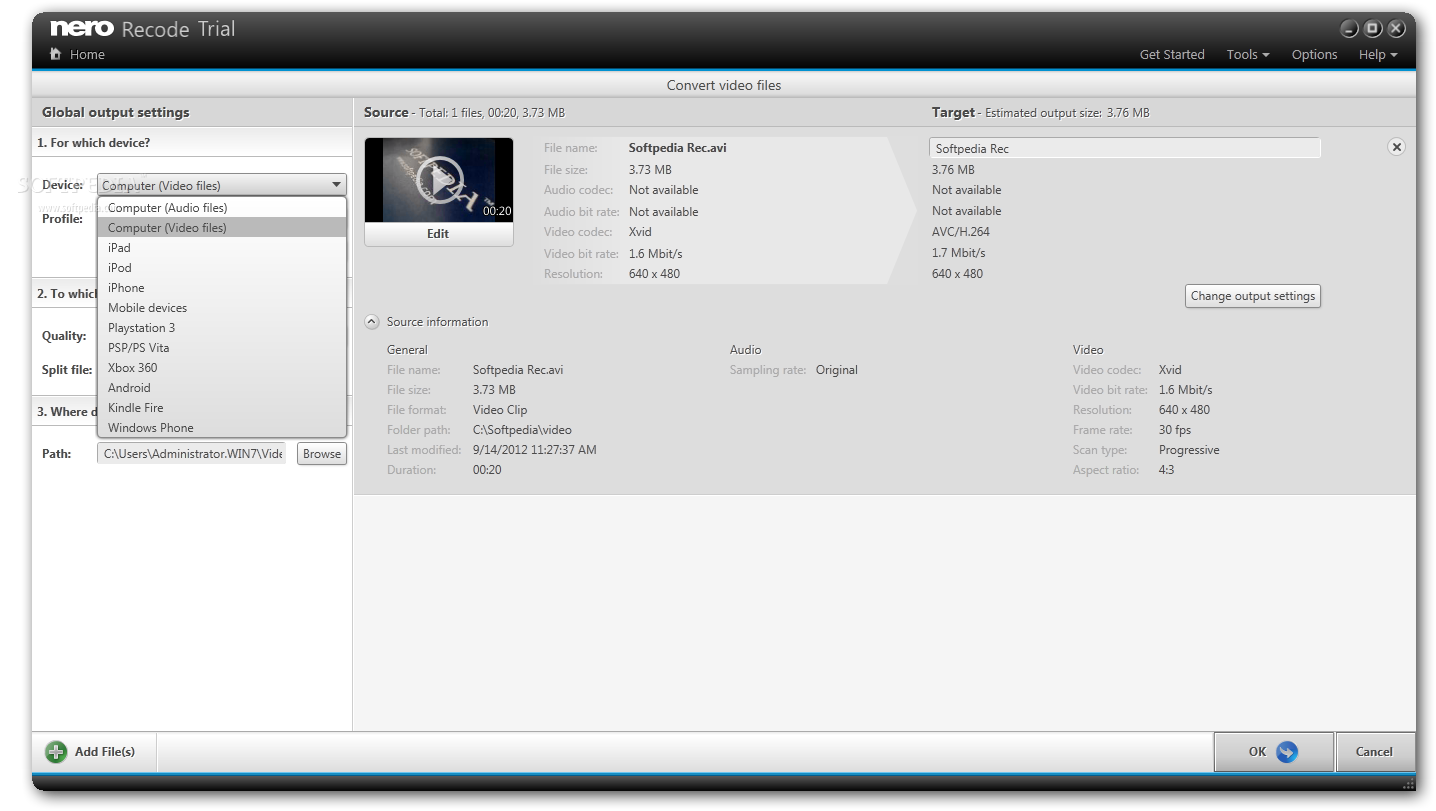Remove the Softpedia Rec file with the X icon
Screen dimensions: 1436x811
1396,147
